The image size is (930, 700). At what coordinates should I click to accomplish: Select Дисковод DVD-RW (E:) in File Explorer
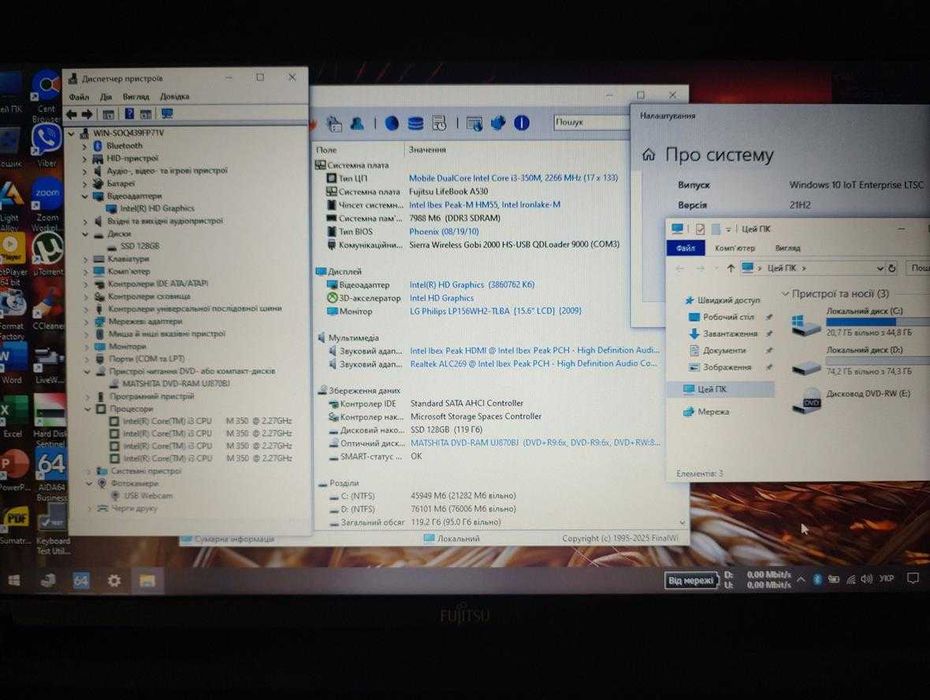pyautogui.click(x=853, y=400)
